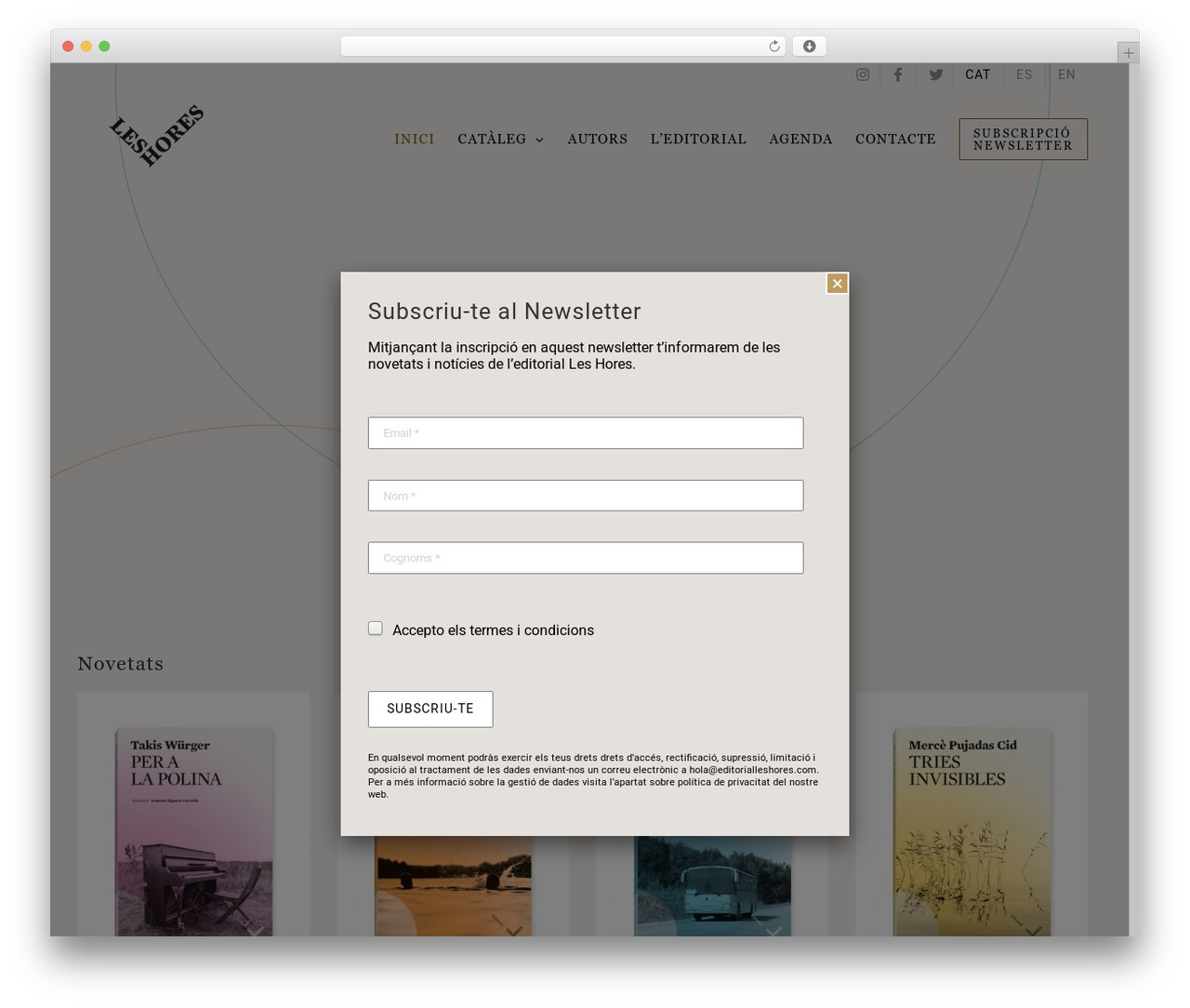Click the browser download icon
Screen dimensions: 1190x1008
pos(809,46)
